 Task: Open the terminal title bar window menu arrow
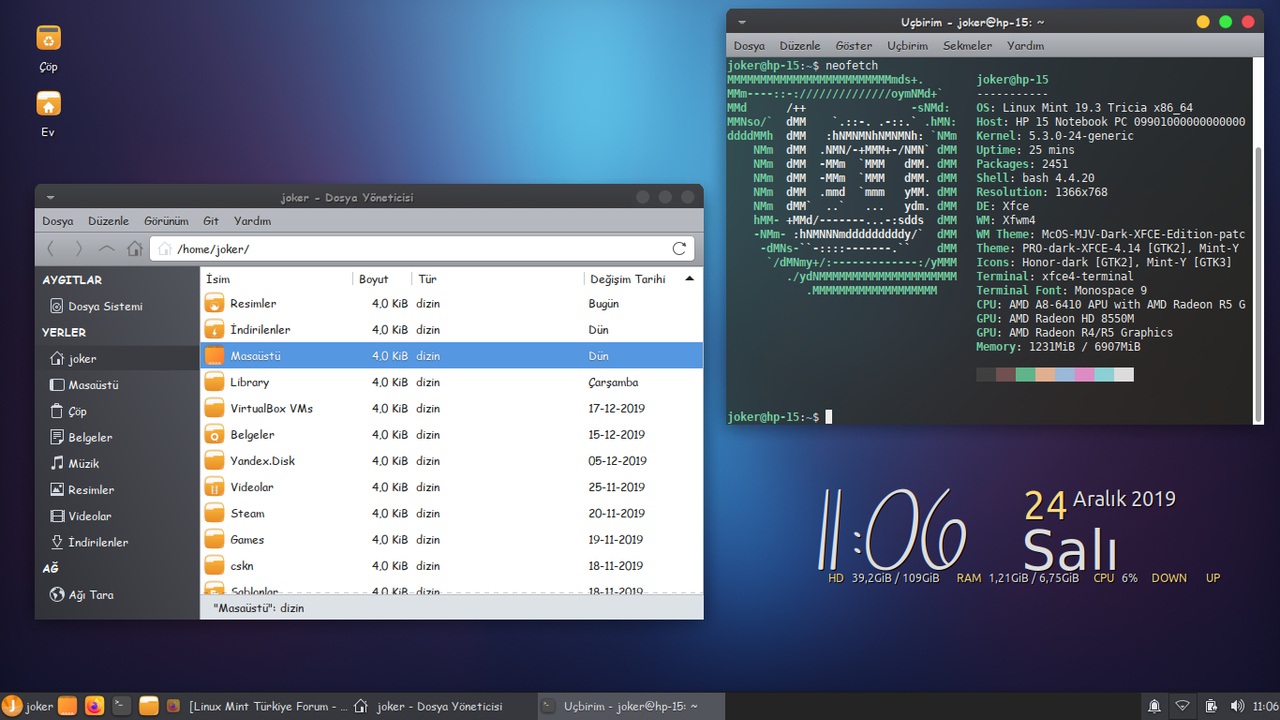(x=742, y=21)
